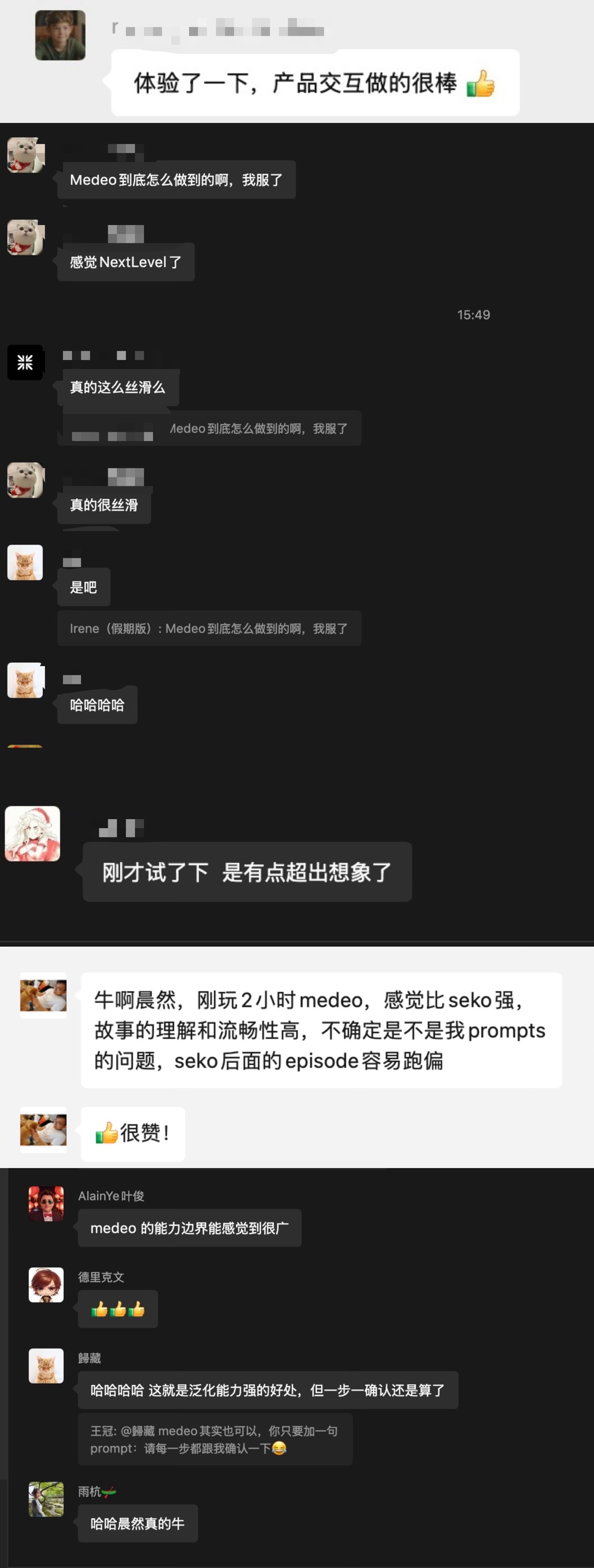Click the '感觉NextLevel了' message bubble
Image resolution: width=594 pixels, height=1568 pixels.
[125, 262]
